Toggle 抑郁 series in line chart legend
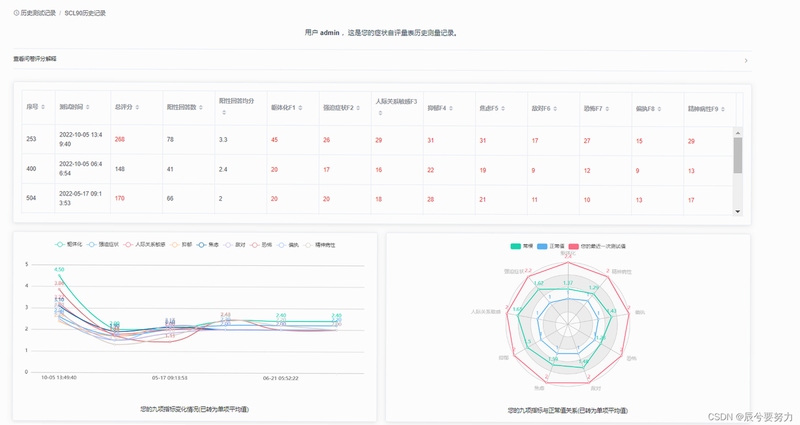 181,245
